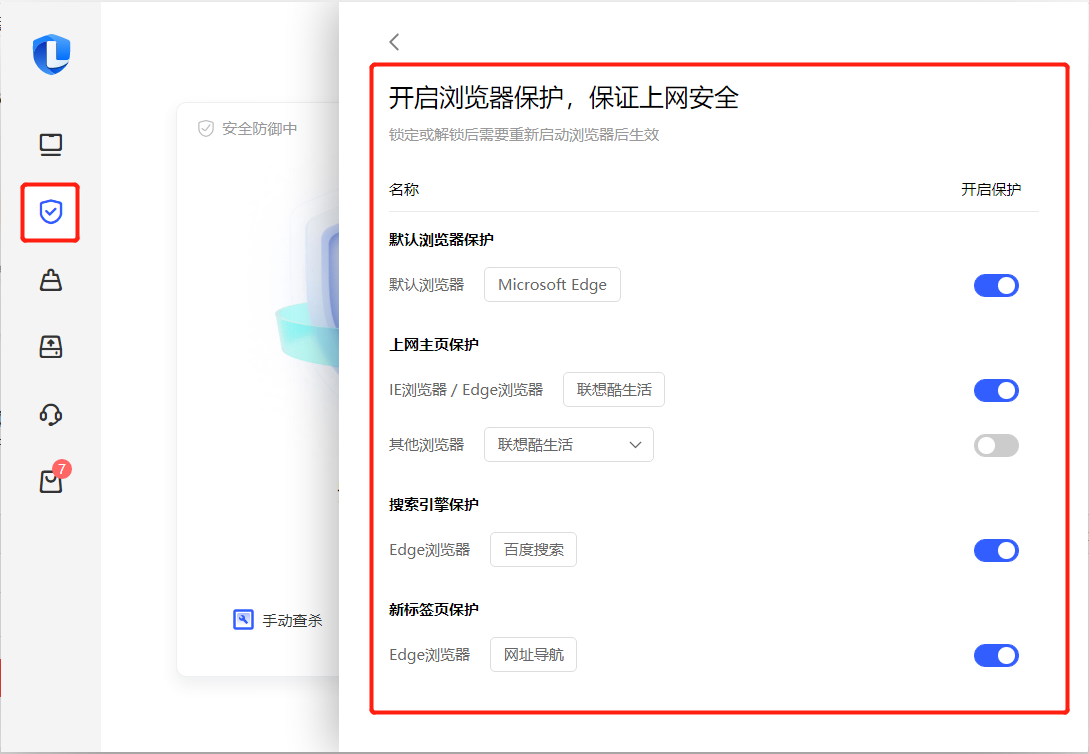The image size is (1089, 754).
Task: Click the 网址导航 new tab box
Action: [x=533, y=655]
